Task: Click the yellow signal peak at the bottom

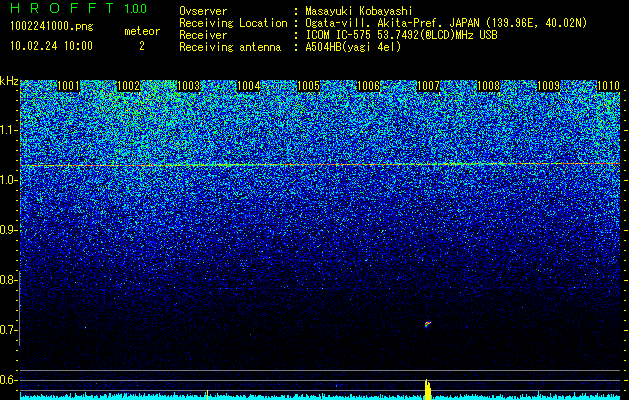Action: pos(428,390)
